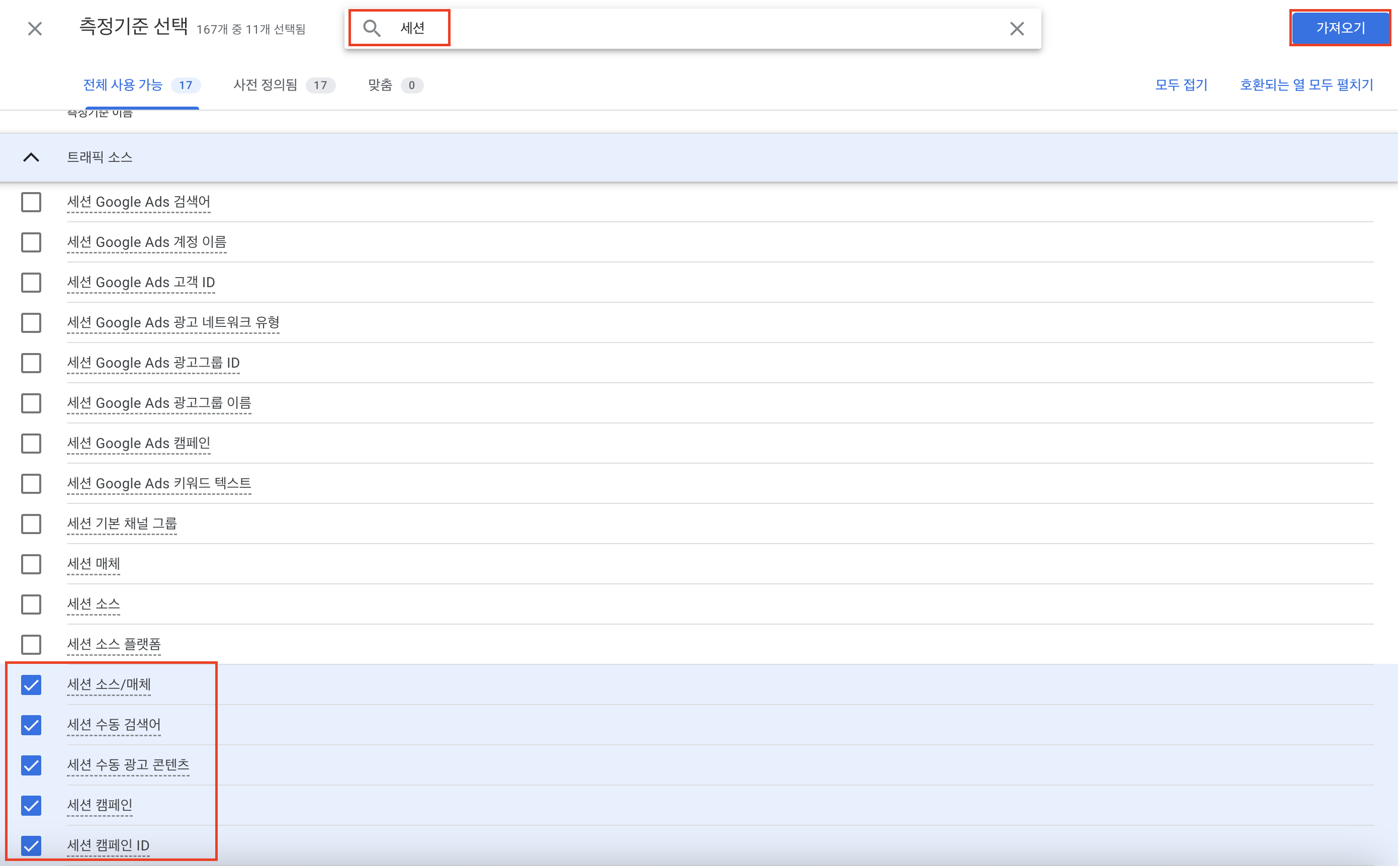Clear the search text with X icon
This screenshot has height=866, width=1400.
coord(1017,29)
